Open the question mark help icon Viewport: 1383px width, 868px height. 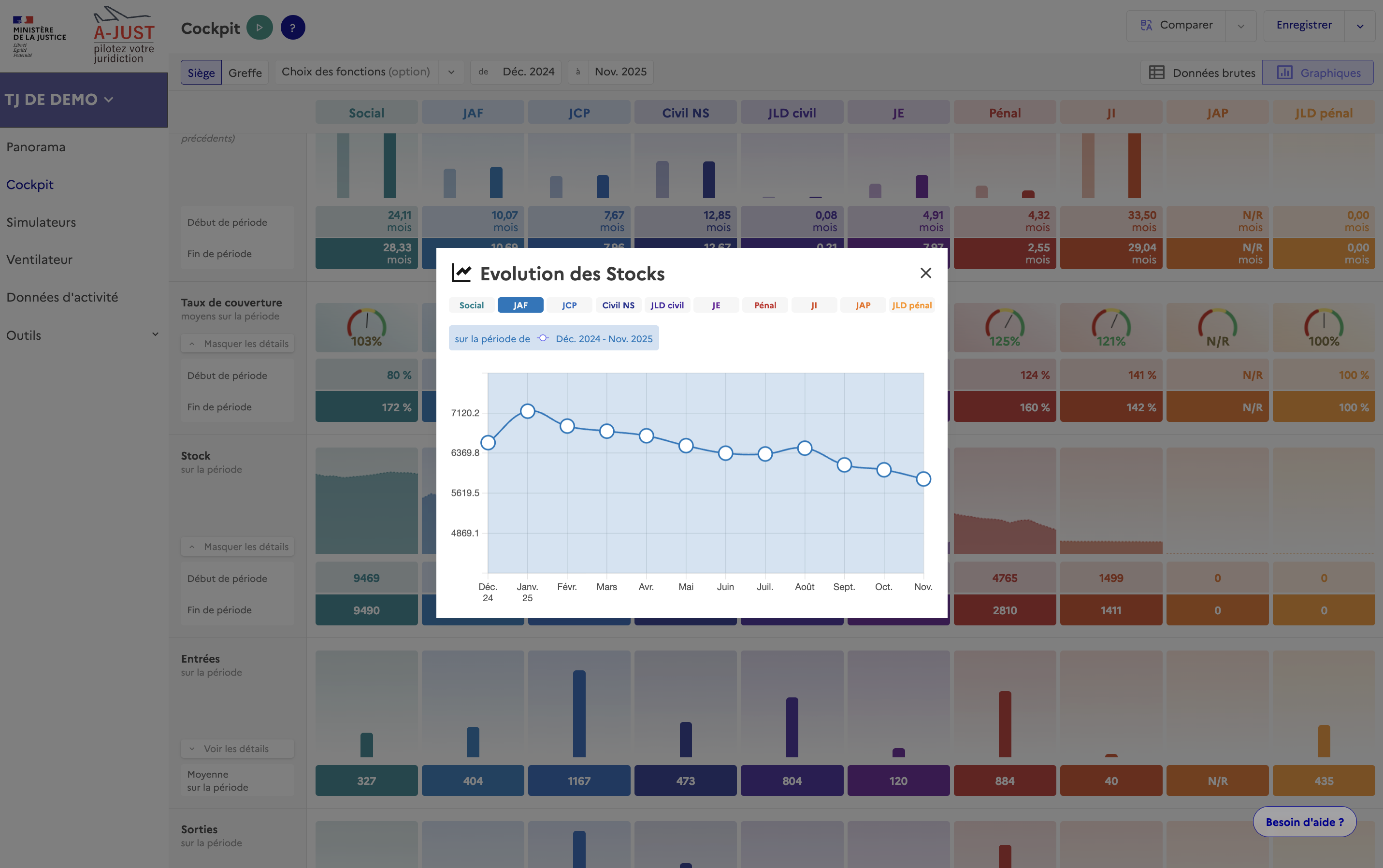coord(293,28)
